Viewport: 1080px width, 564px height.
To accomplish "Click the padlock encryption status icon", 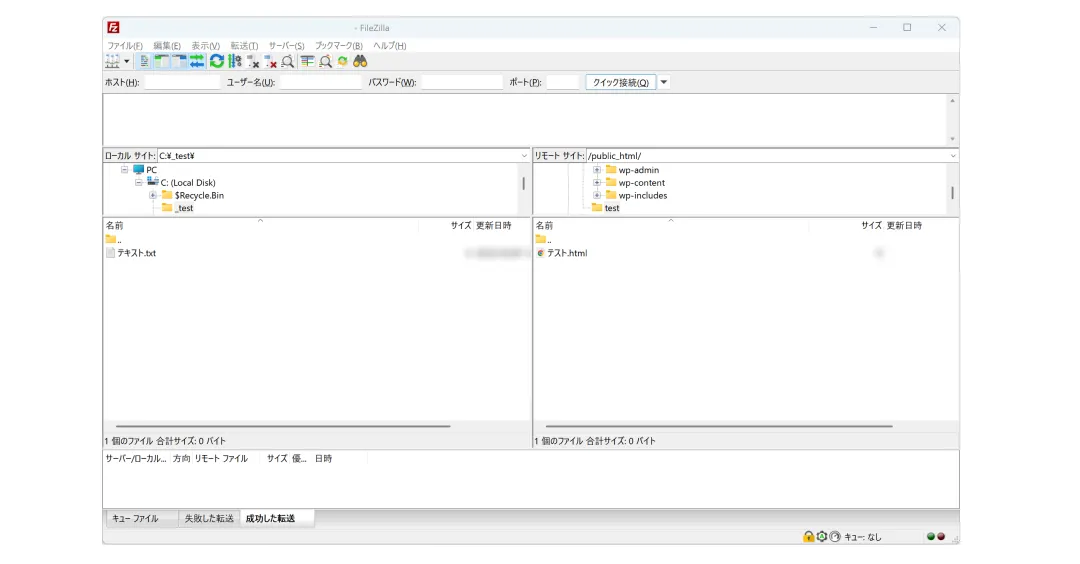I will (x=809, y=536).
